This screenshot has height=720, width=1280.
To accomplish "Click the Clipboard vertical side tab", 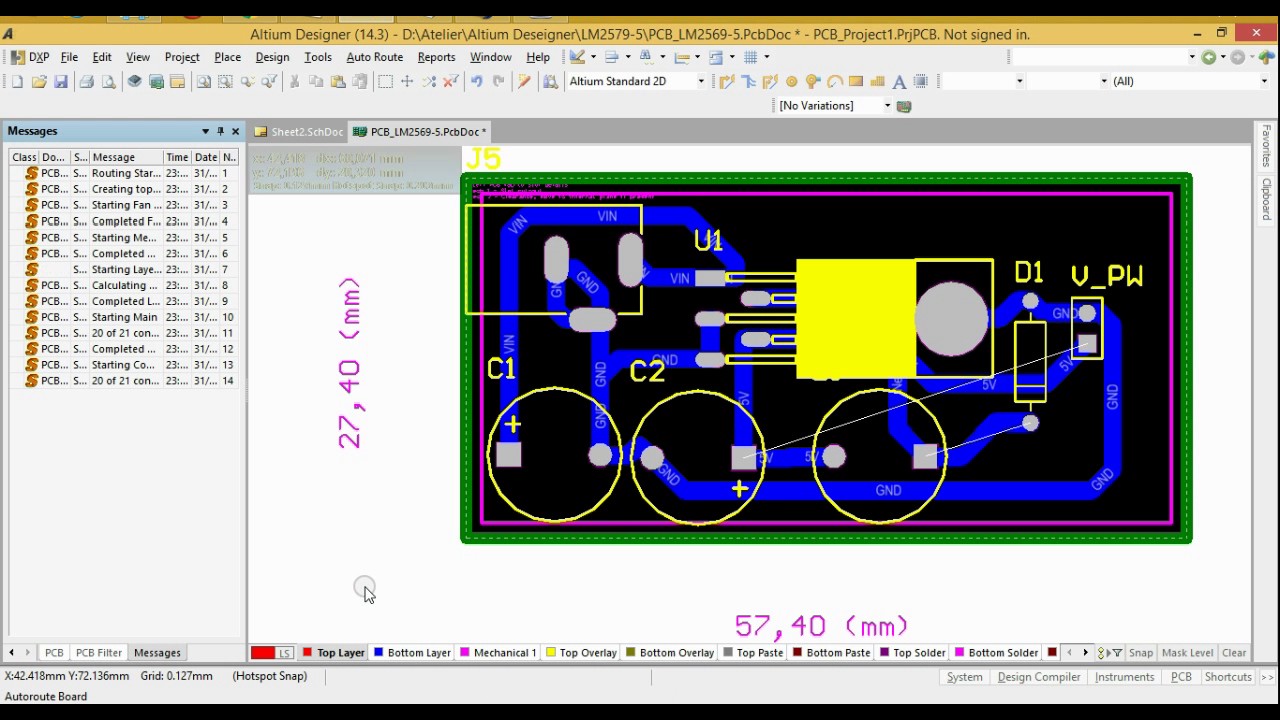I will click(x=1266, y=198).
